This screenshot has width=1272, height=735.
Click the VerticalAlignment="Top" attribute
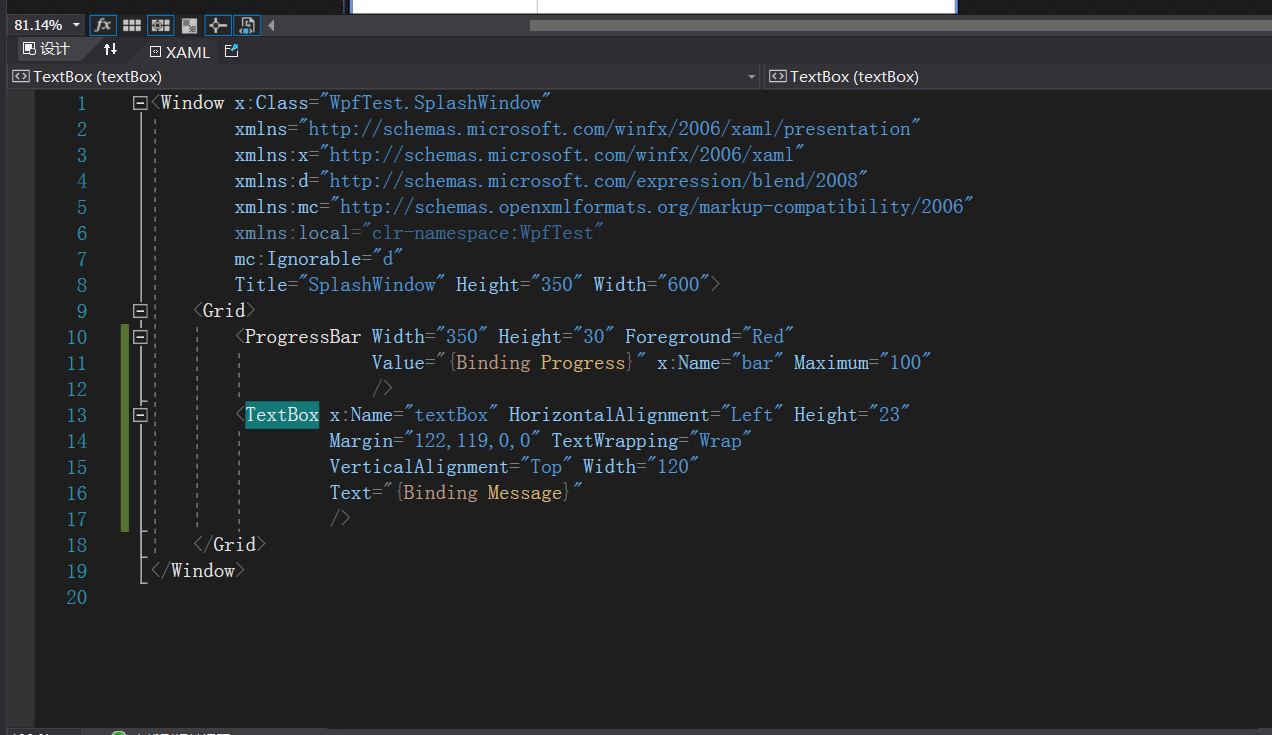click(x=451, y=467)
